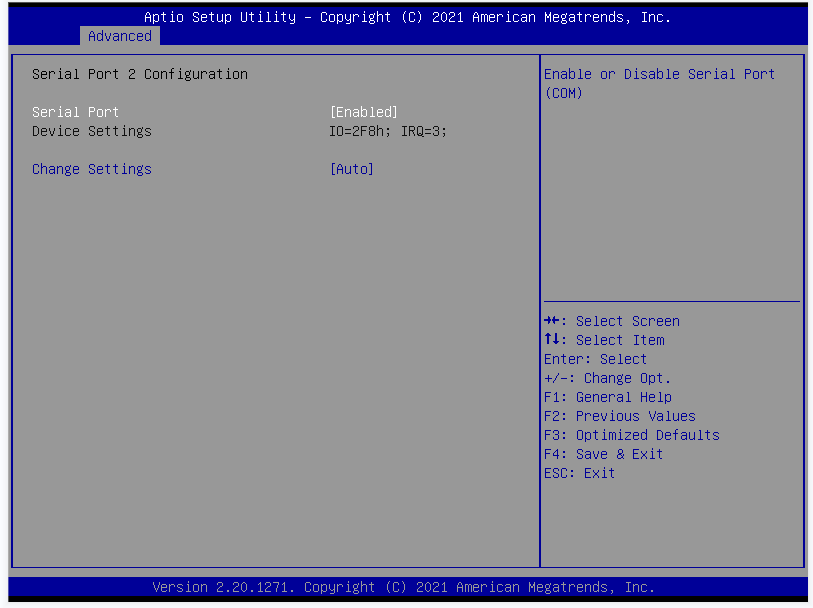Toggle the Serial Port [Enabled] value
This screenshot has width=813, height=608.
click(x=364, y=112)
